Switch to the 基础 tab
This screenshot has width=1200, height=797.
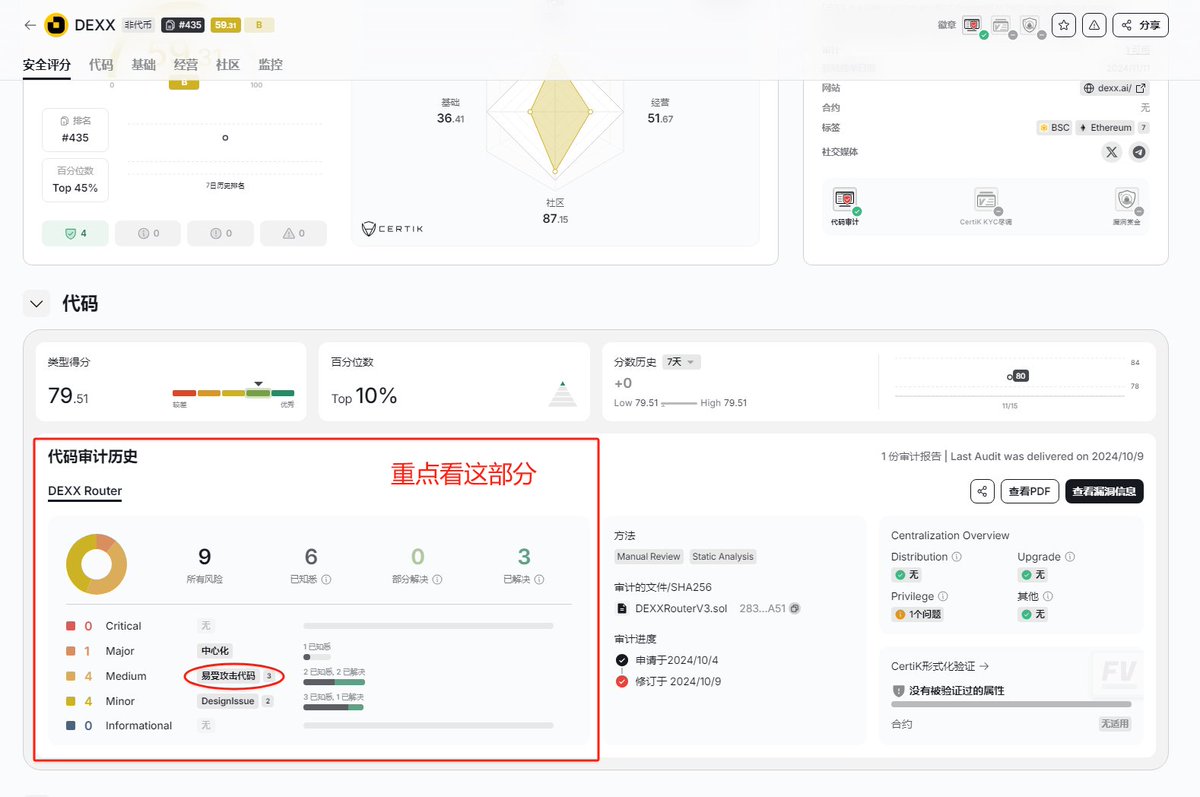pyautogui.click(x=143, y=65)
